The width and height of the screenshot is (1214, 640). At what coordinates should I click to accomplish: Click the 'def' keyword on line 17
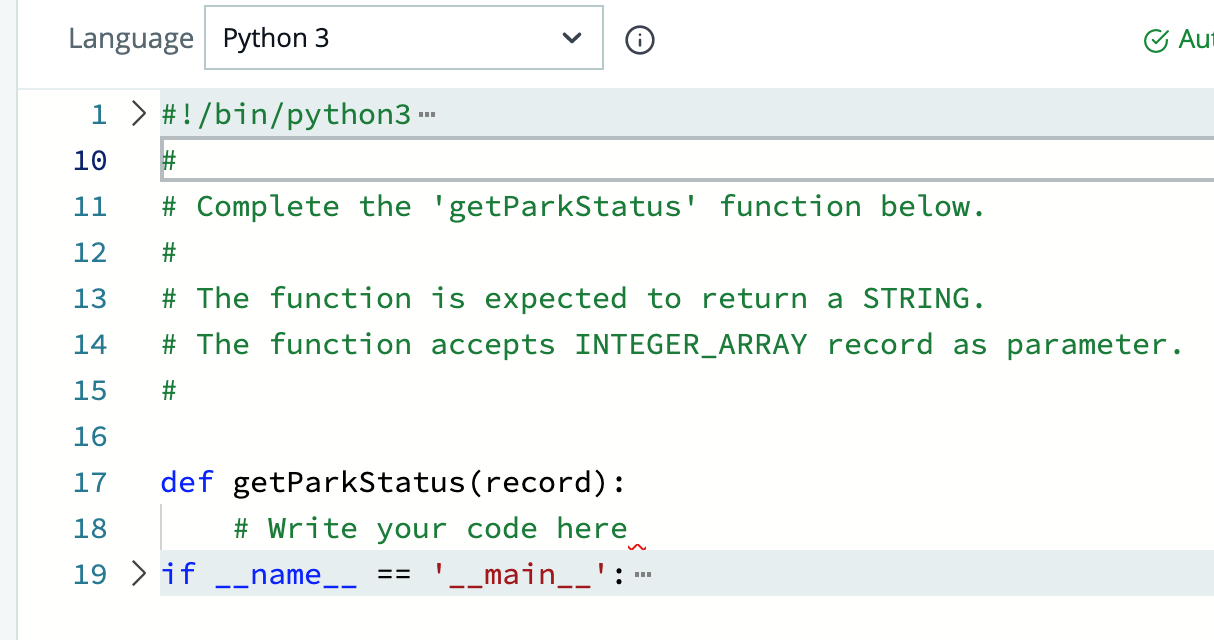[187, 482]
